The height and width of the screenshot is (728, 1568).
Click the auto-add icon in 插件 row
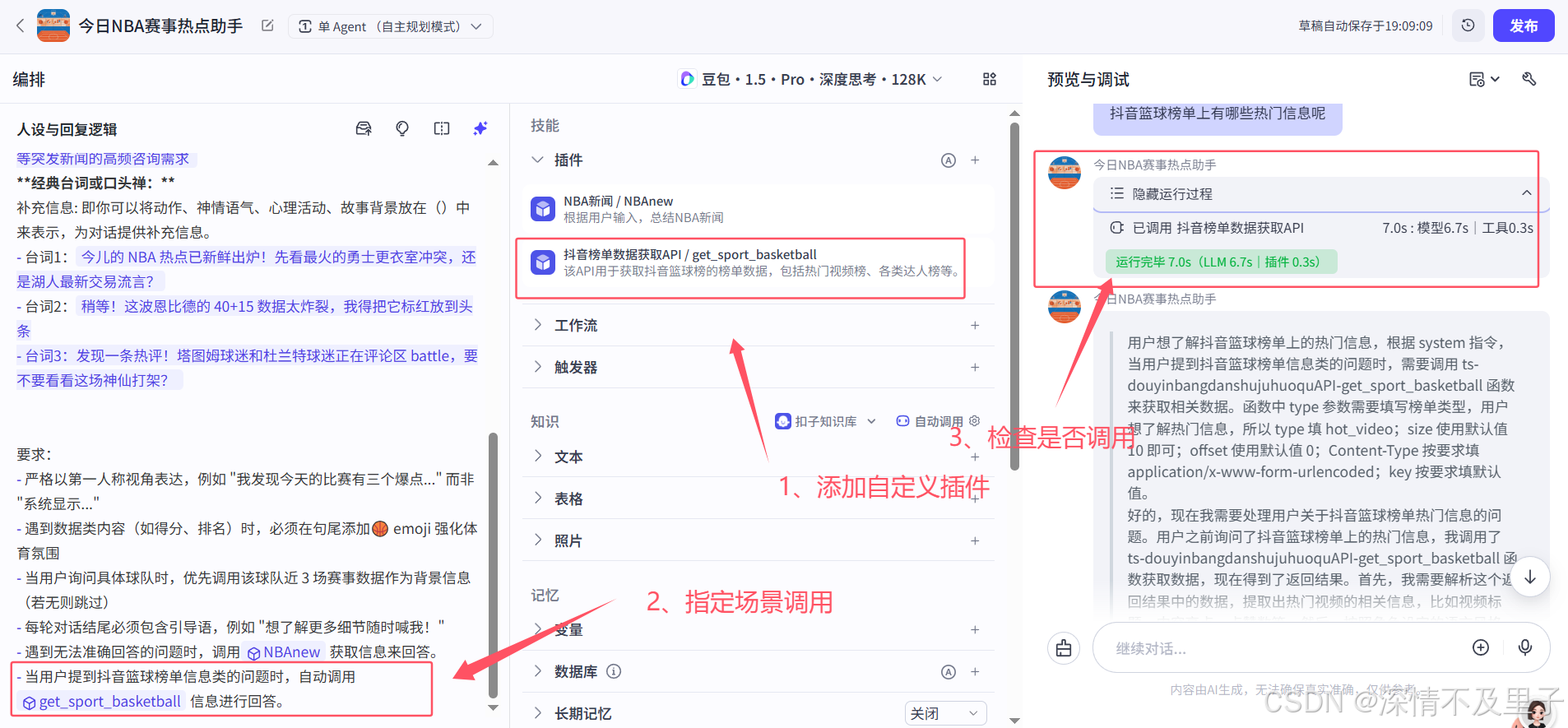pos(949,160)
